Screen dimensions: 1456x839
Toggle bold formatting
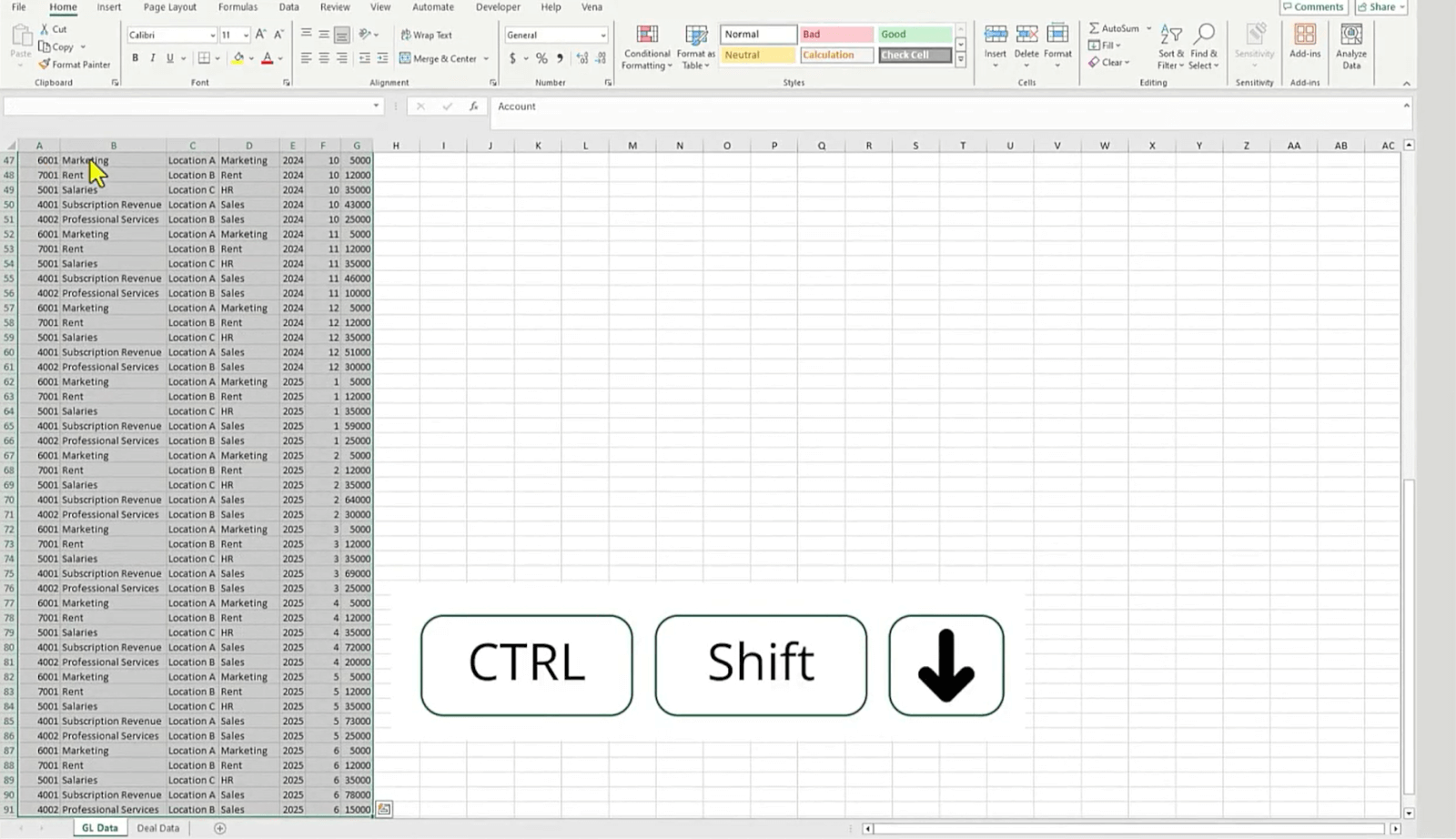pyautogui.click(x=134, y=56)
